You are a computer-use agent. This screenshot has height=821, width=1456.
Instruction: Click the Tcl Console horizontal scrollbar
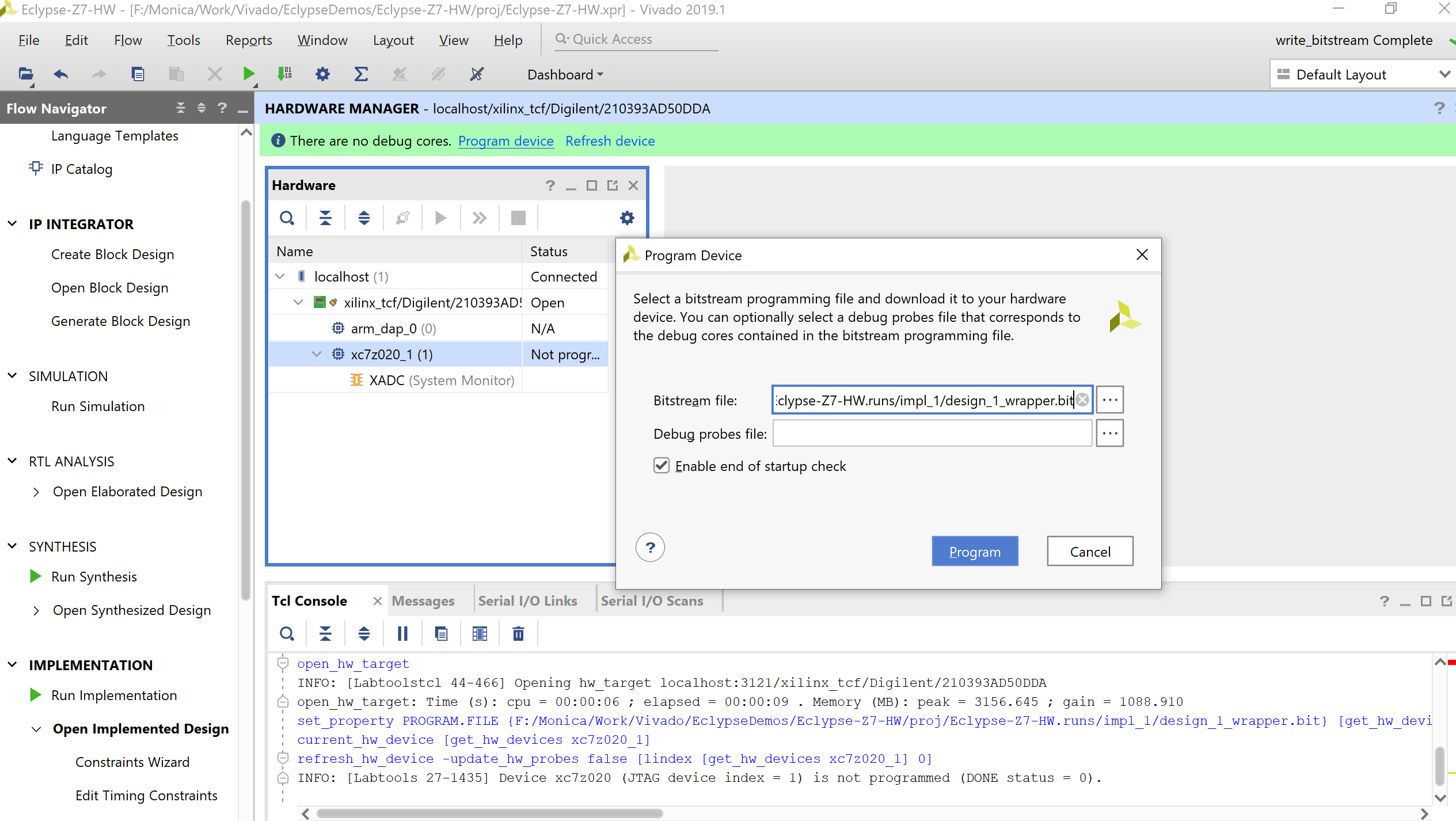coord(489,814)
